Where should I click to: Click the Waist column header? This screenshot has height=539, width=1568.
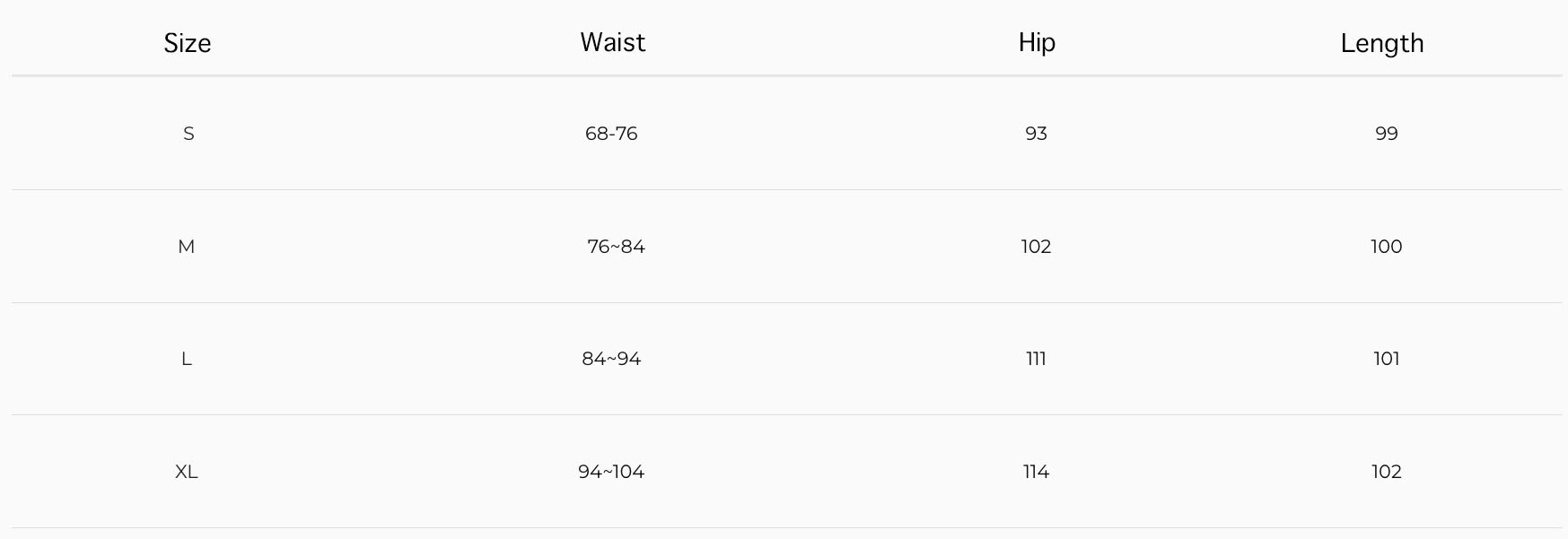(x=612, y=42)
